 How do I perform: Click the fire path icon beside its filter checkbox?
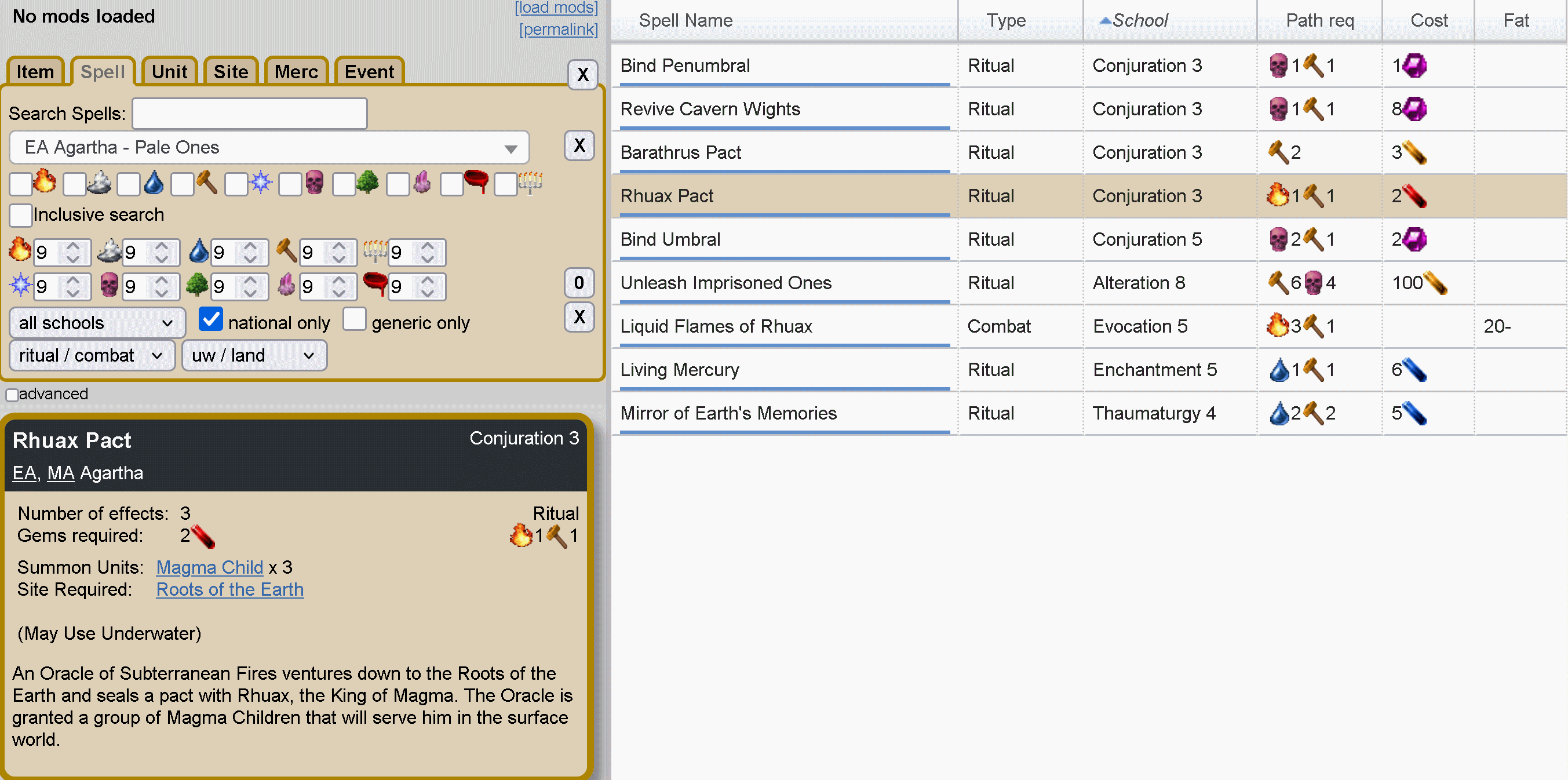[x=45, y=181]
